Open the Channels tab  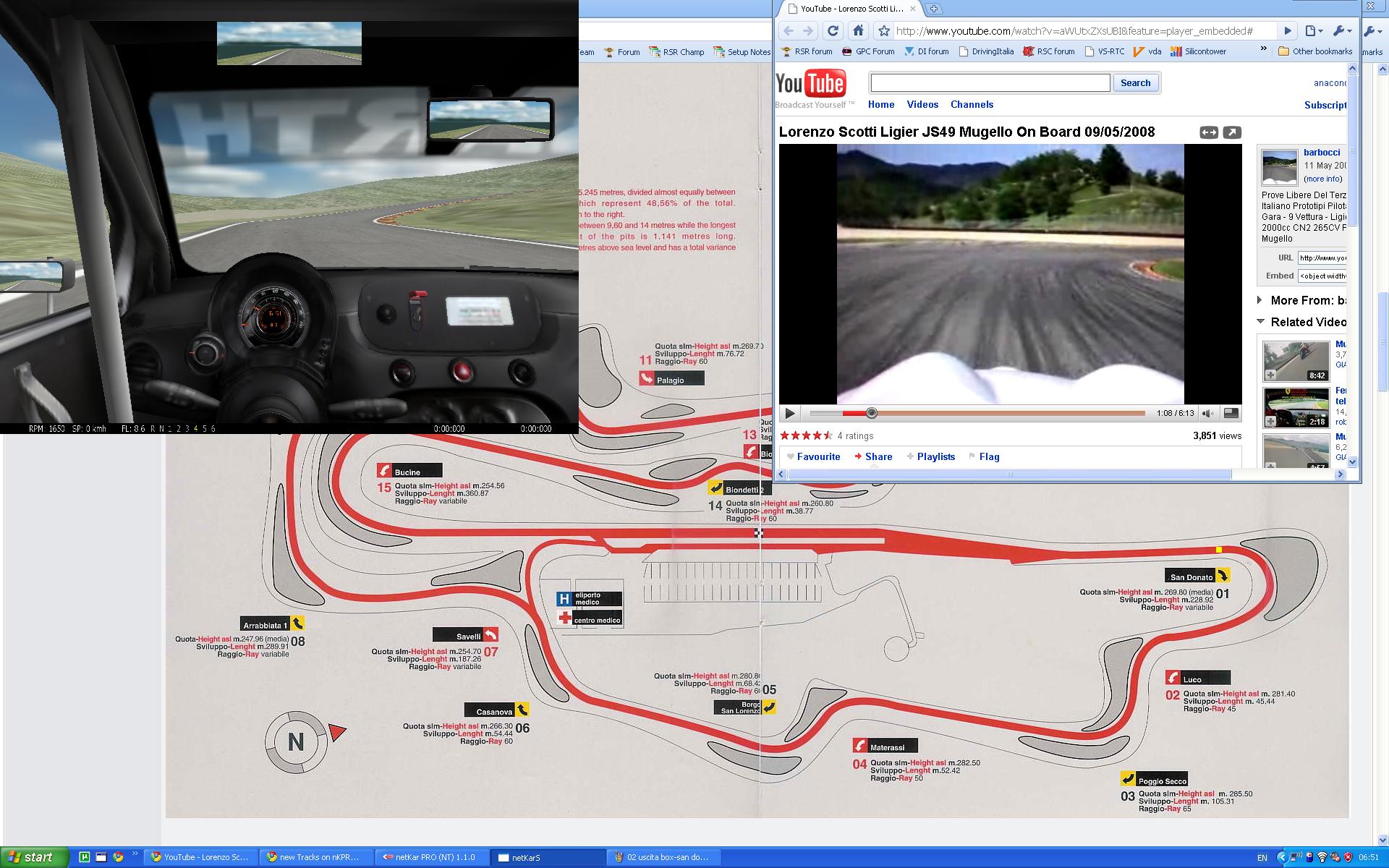[972, 104]
